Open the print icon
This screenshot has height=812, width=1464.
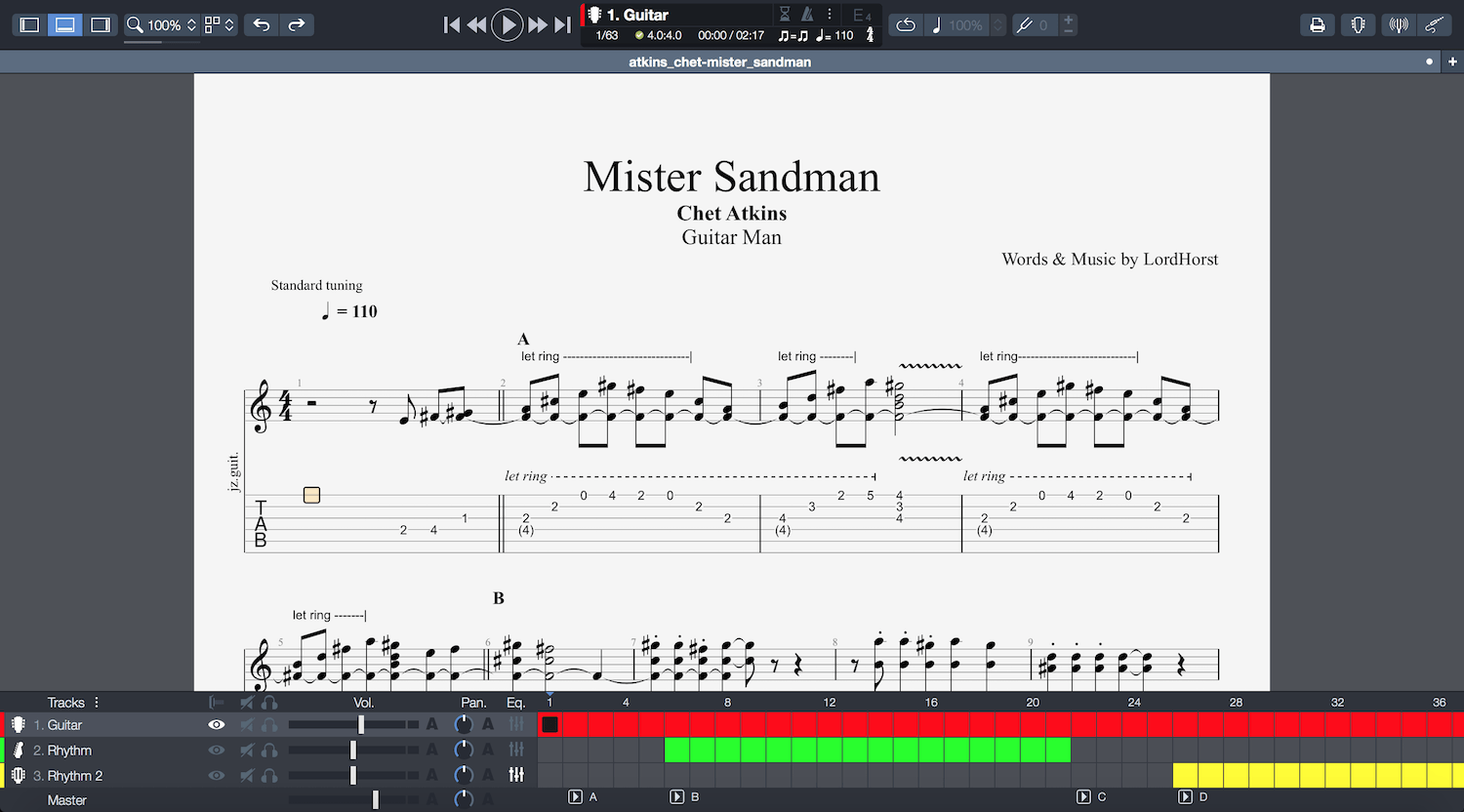pyautogui.click(x=1318, y=25)
